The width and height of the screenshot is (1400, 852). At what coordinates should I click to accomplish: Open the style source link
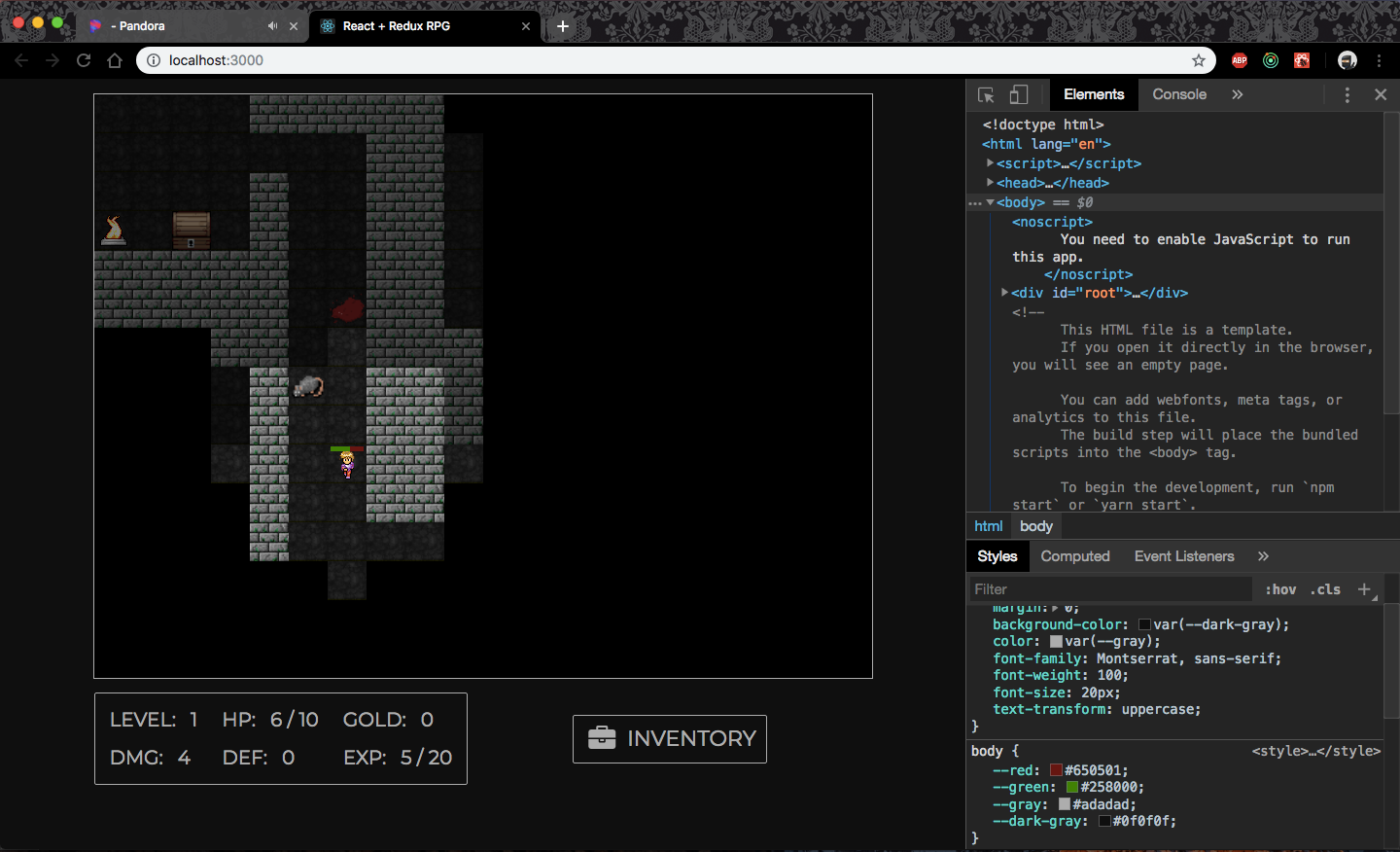click(x=1316, y=751)
